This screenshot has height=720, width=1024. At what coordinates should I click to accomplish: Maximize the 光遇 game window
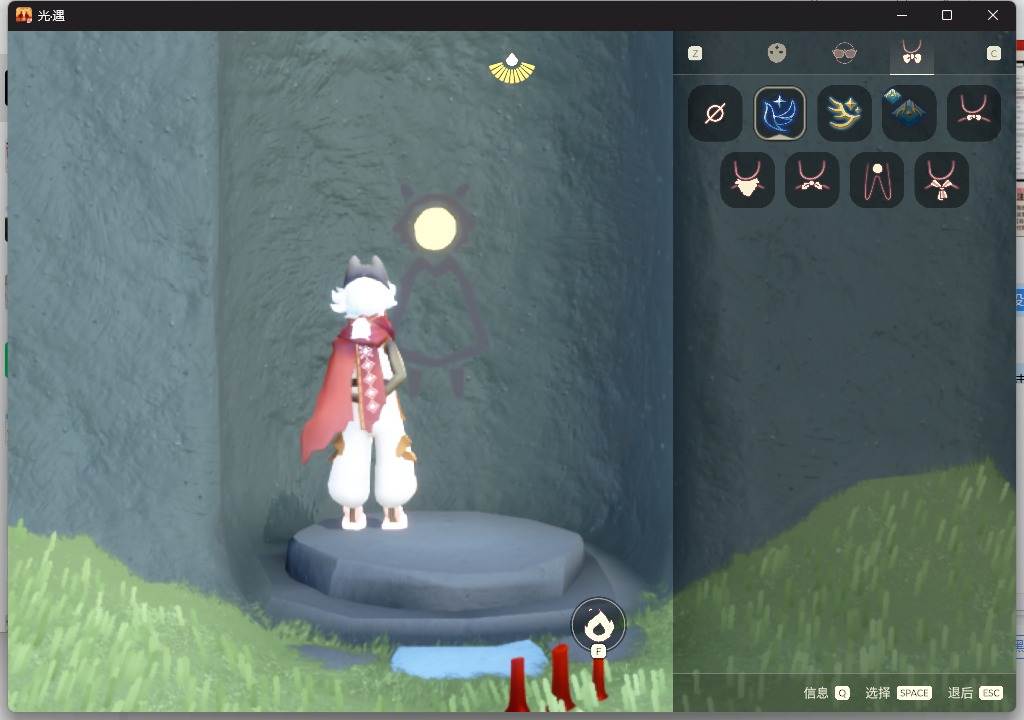point(947,15)
